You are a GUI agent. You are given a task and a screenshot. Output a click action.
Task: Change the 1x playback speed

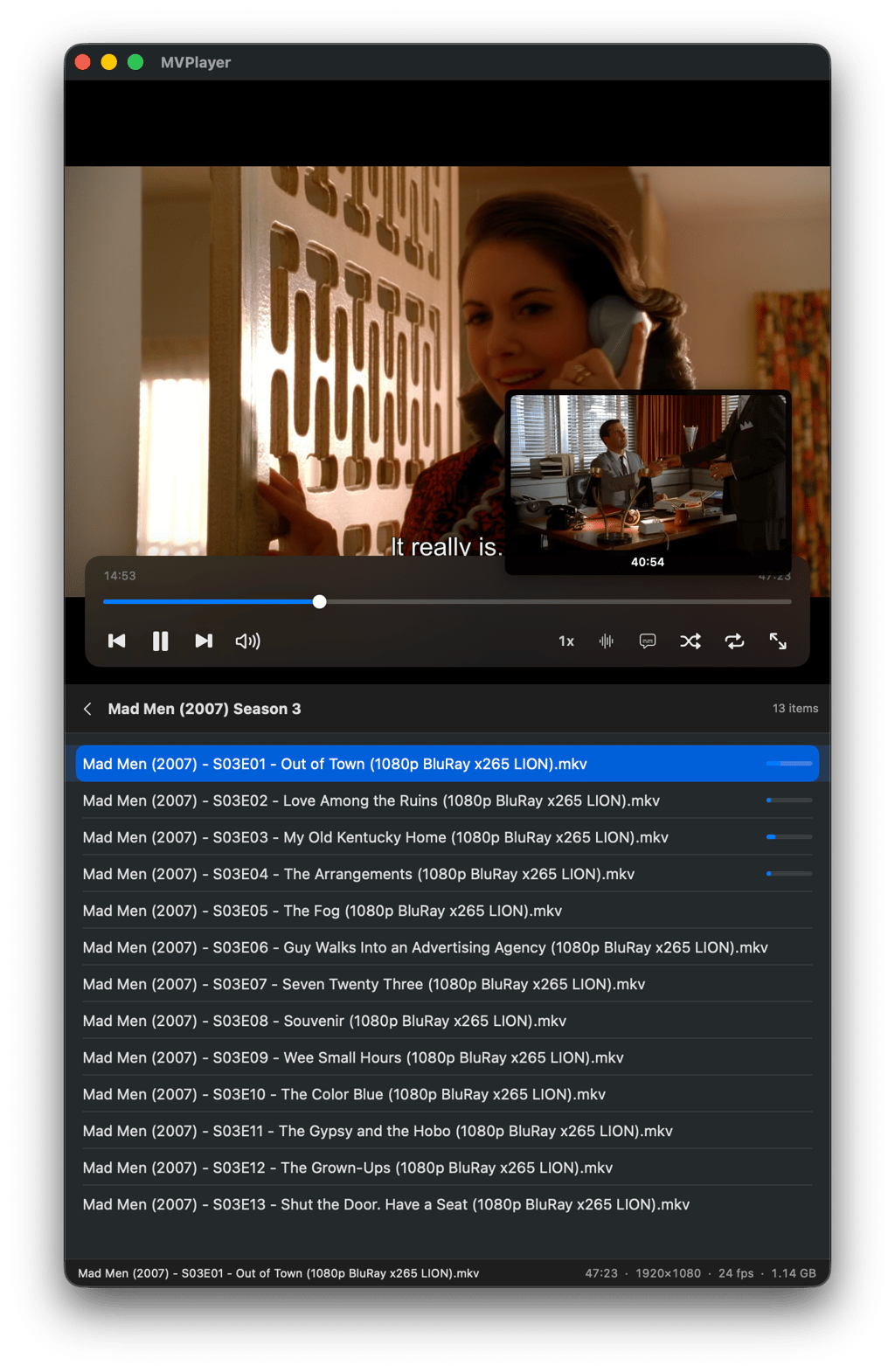pyautogui.click(x=566, y=641)
